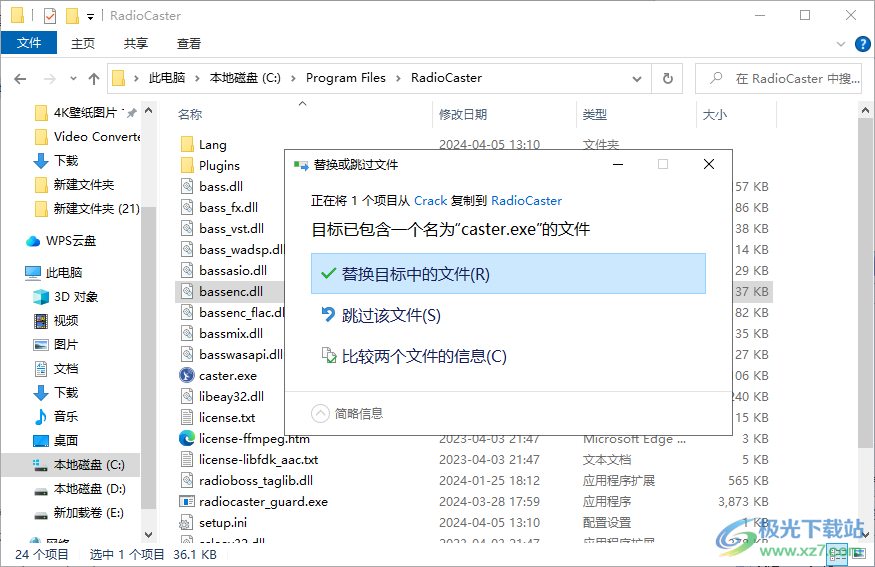Select license-libfdk_aac.txt in the file list
The width and height of the screenshot is (875, 567).
coord(258,460)
